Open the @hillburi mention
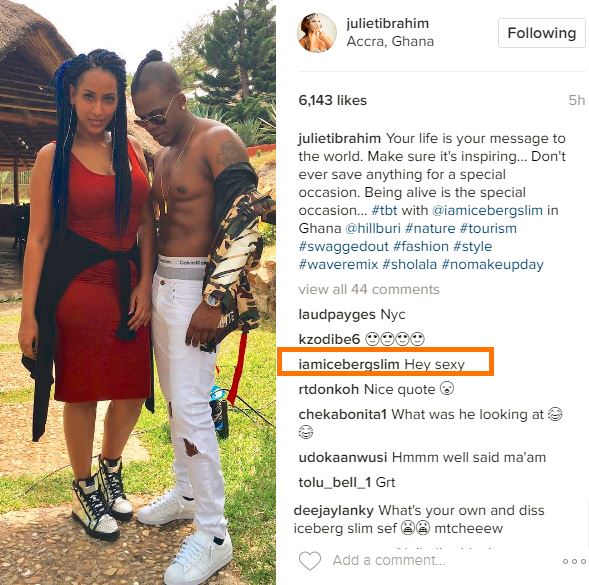 (x=373, y=228)
